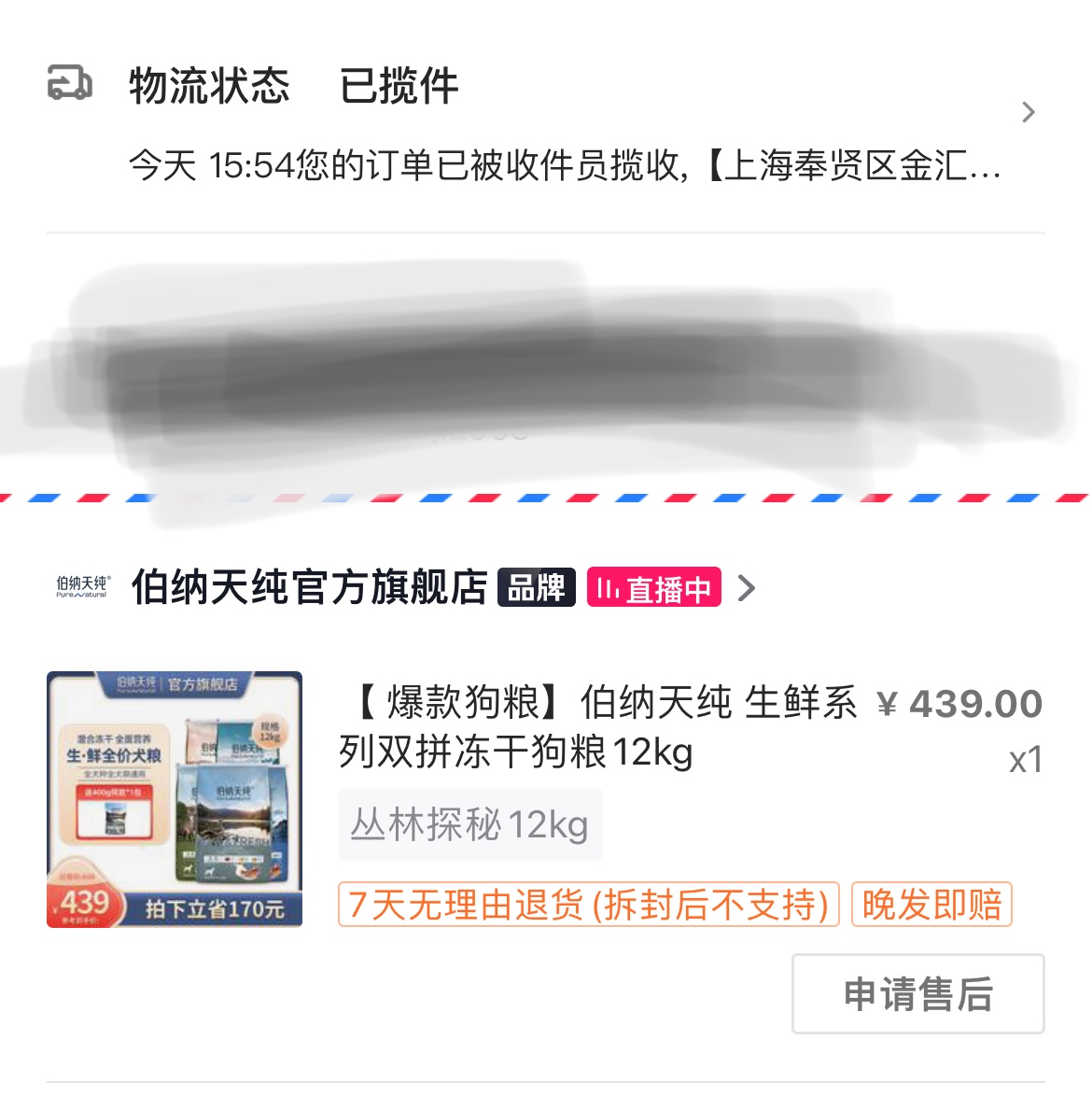Join the 直播中 live stream badge
The image size is (1092, 1096).
(x=654, y=587)
